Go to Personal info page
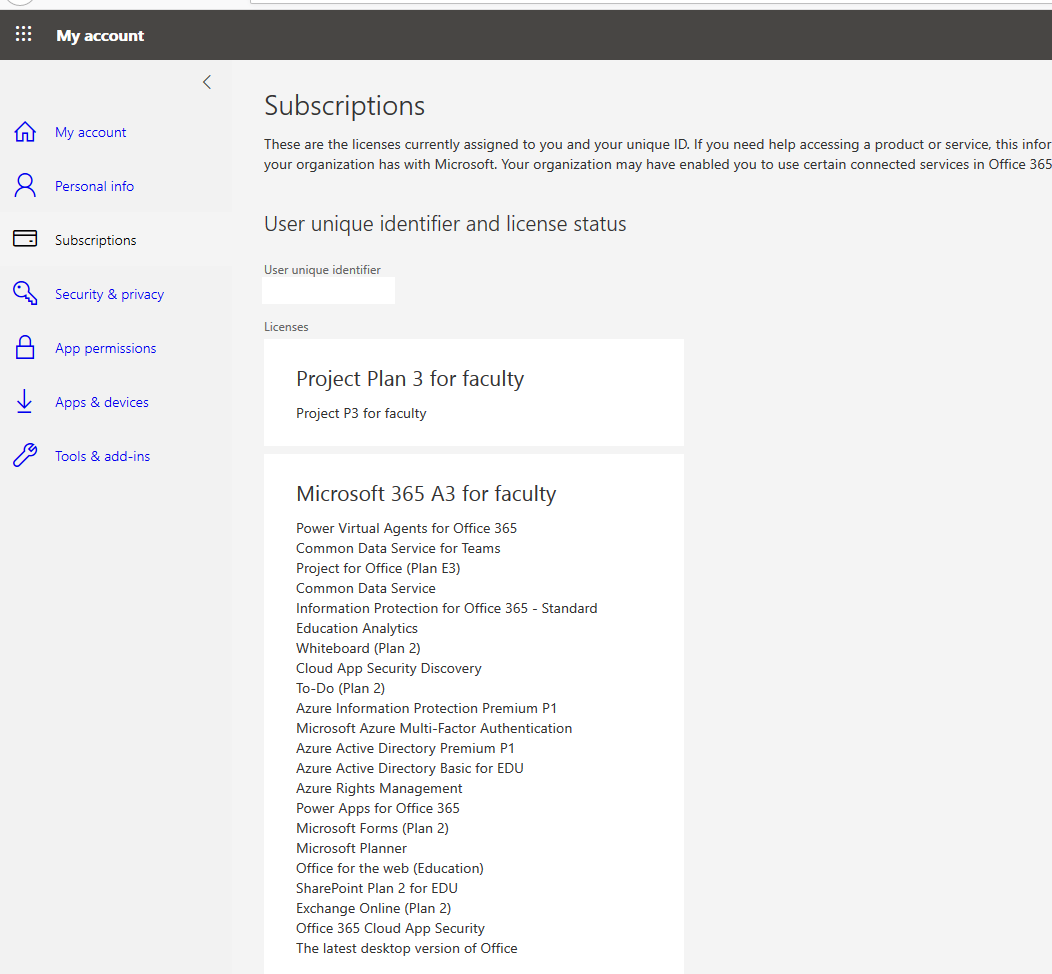1052x974 pixels. (x=95, y=186)
